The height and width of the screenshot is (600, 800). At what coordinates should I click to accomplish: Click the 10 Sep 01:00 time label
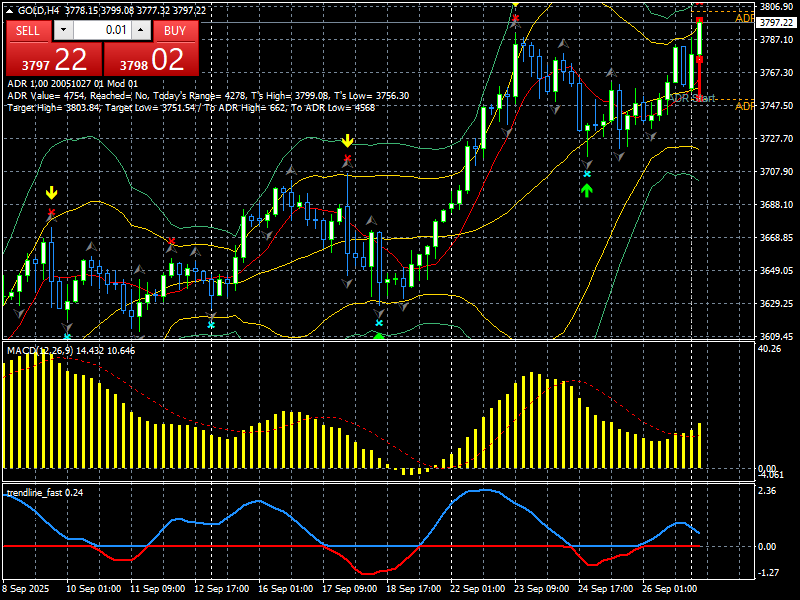[x=94, y=588]
